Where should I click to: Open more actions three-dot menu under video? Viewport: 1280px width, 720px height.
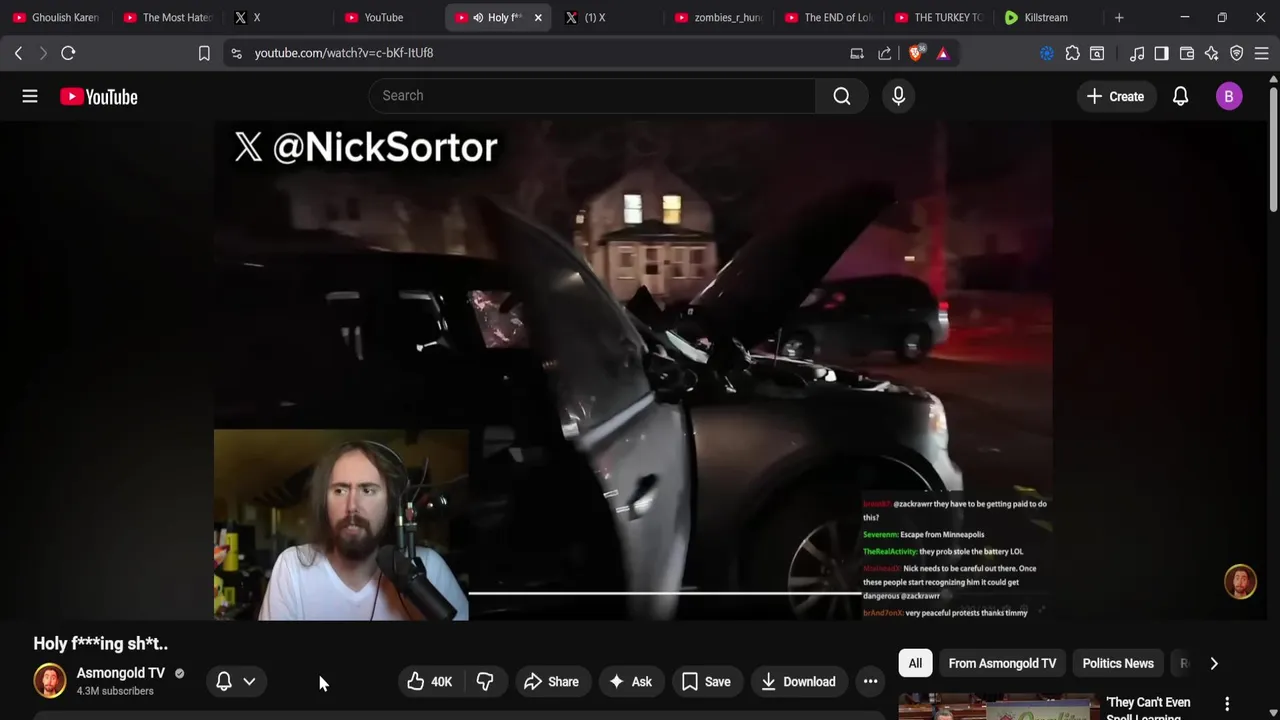point(870,682)
